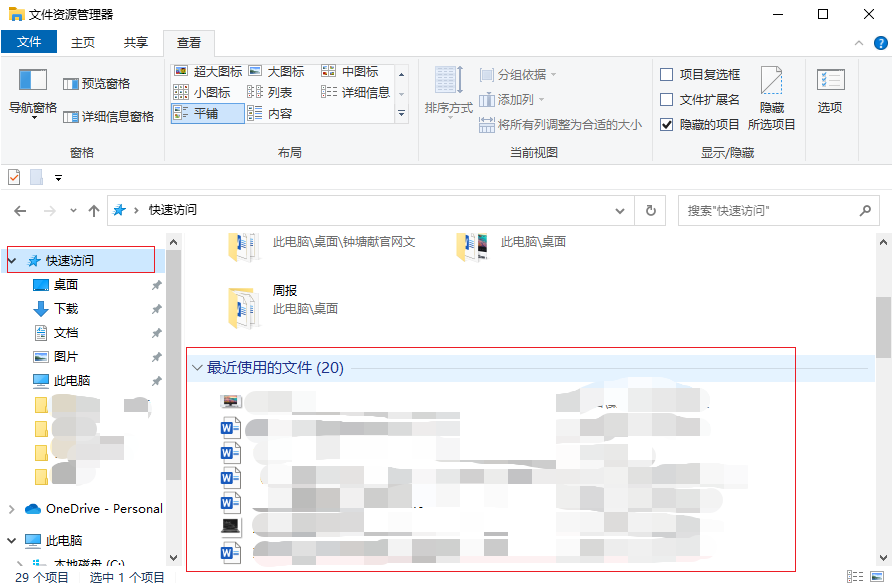
Task: Click the Refresh button beside address bar
Action: click(651, 211)
